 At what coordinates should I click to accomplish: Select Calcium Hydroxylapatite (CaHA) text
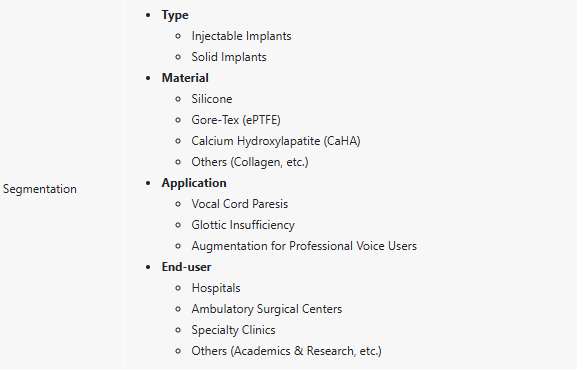[276, 141]
